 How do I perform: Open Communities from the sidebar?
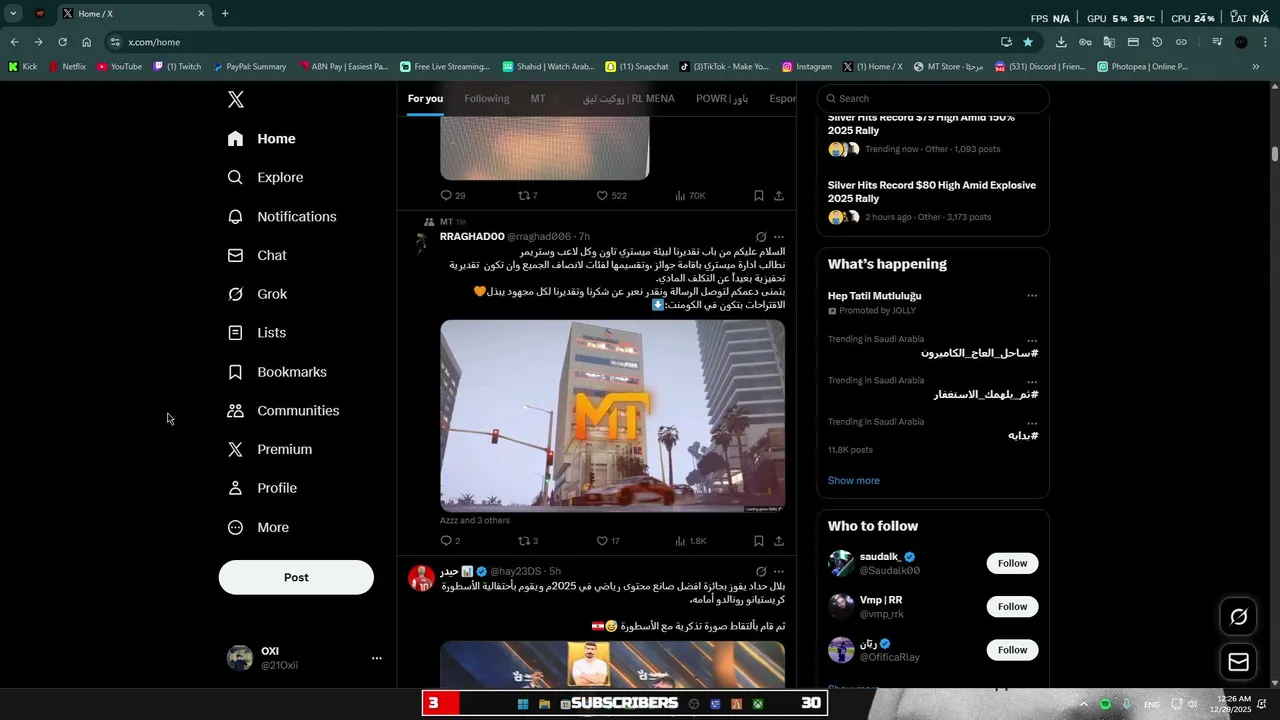(x=283, y=411)
